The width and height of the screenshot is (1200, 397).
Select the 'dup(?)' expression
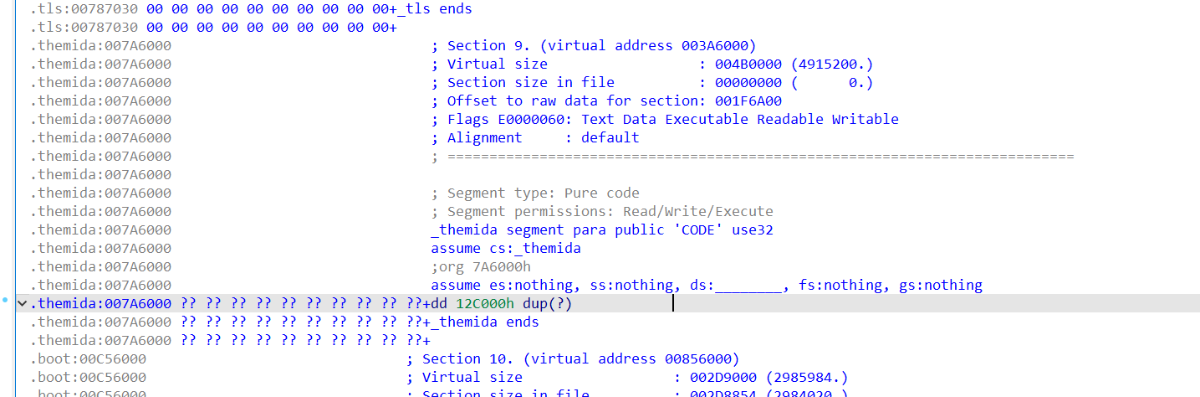(547, 304)
